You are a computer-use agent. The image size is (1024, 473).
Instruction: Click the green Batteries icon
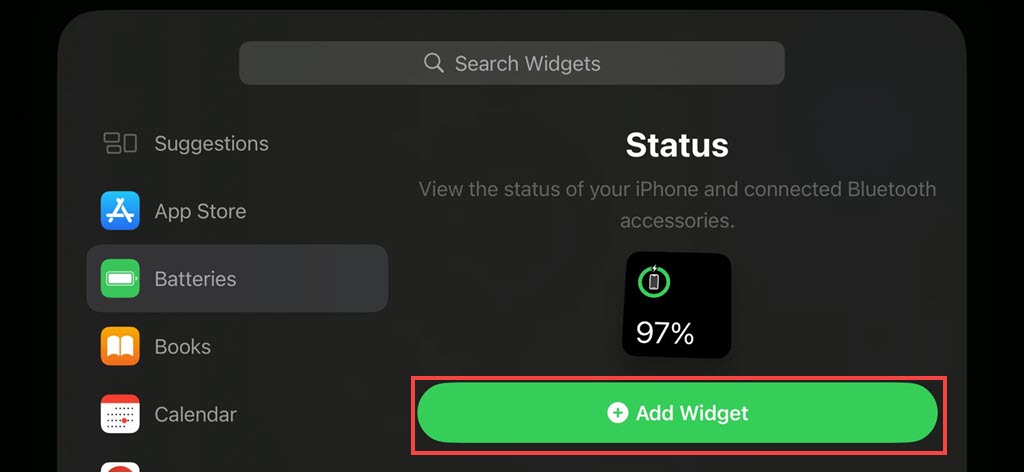click(120, 279)
